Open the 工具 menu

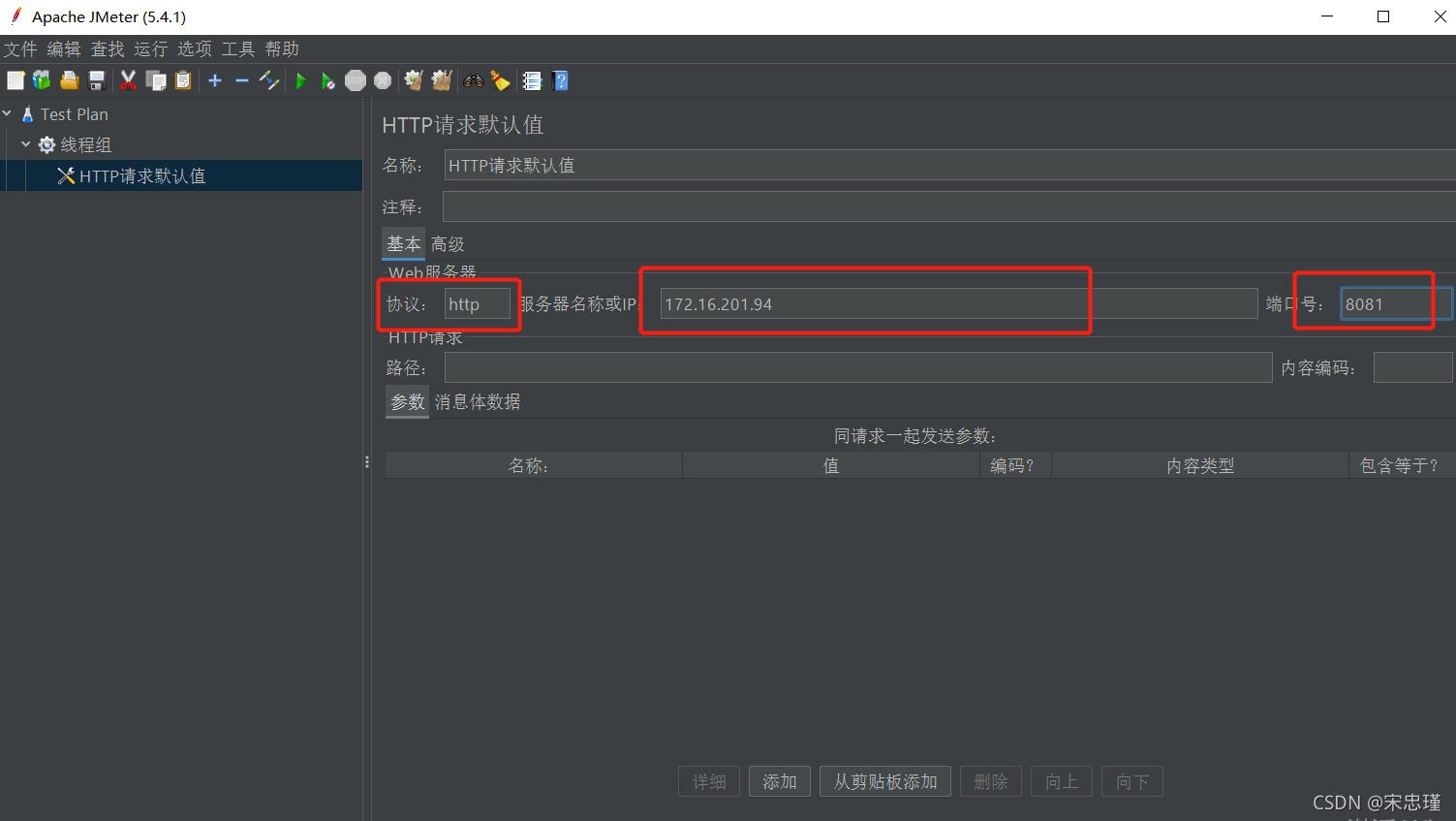pos(238,48)
